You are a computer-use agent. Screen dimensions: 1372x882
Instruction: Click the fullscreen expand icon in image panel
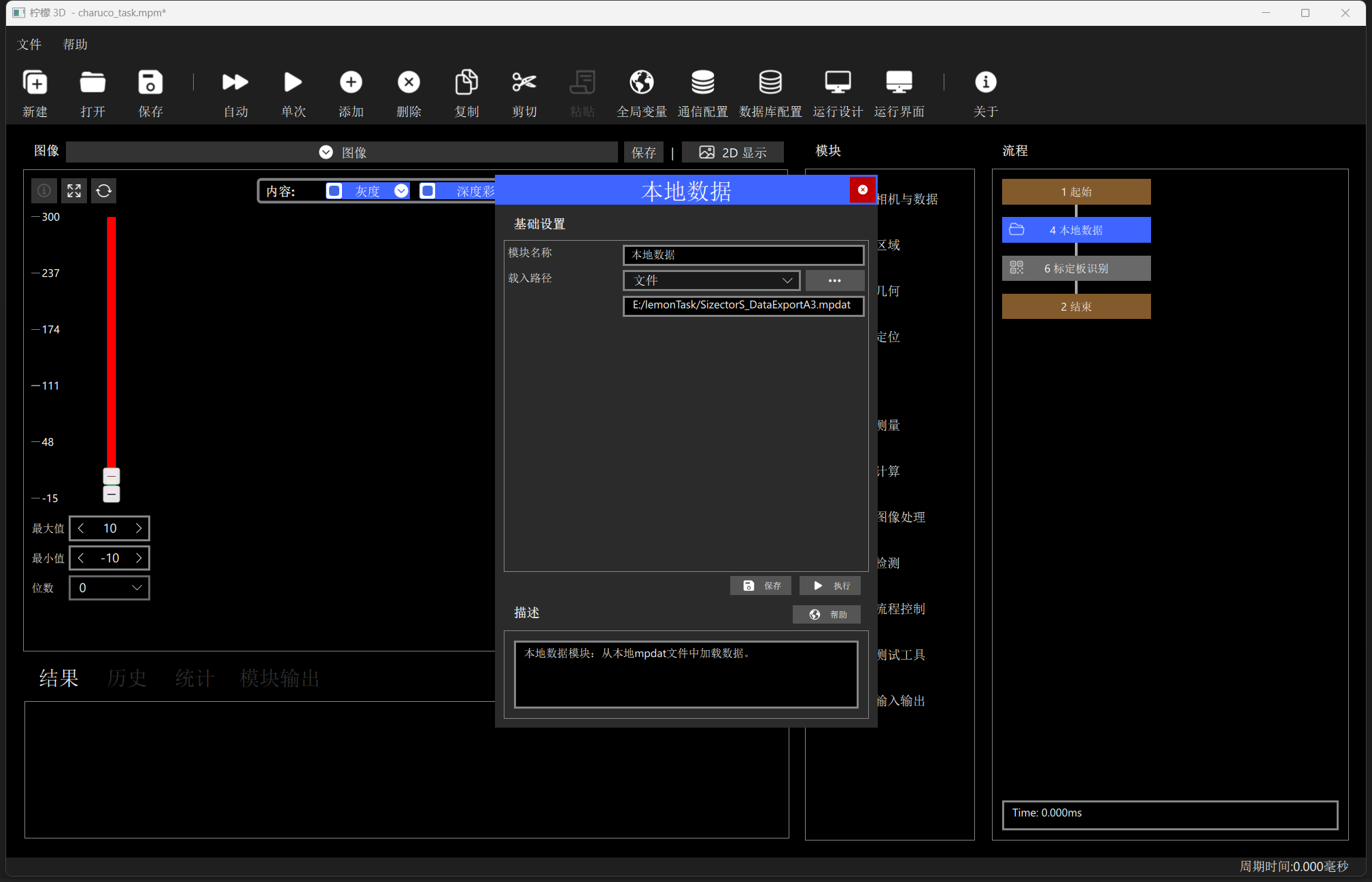(x=74, y=191)
